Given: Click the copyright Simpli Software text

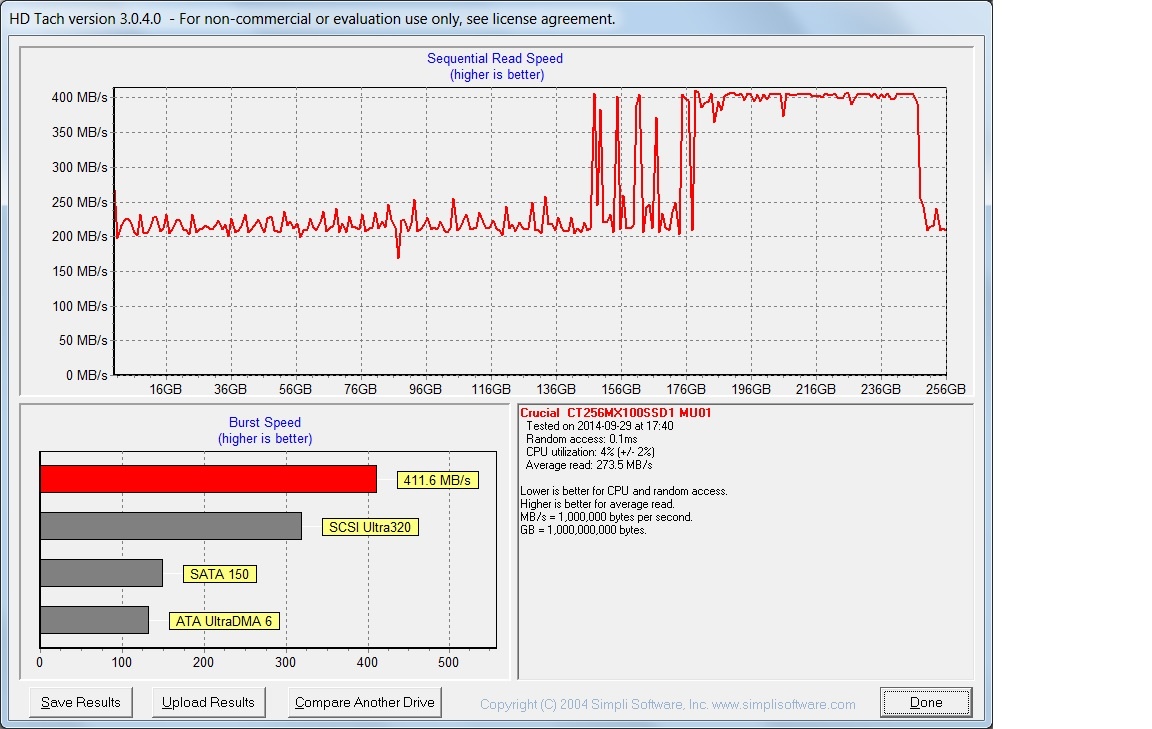Looking at the screenshot, I should pos(668,705).
